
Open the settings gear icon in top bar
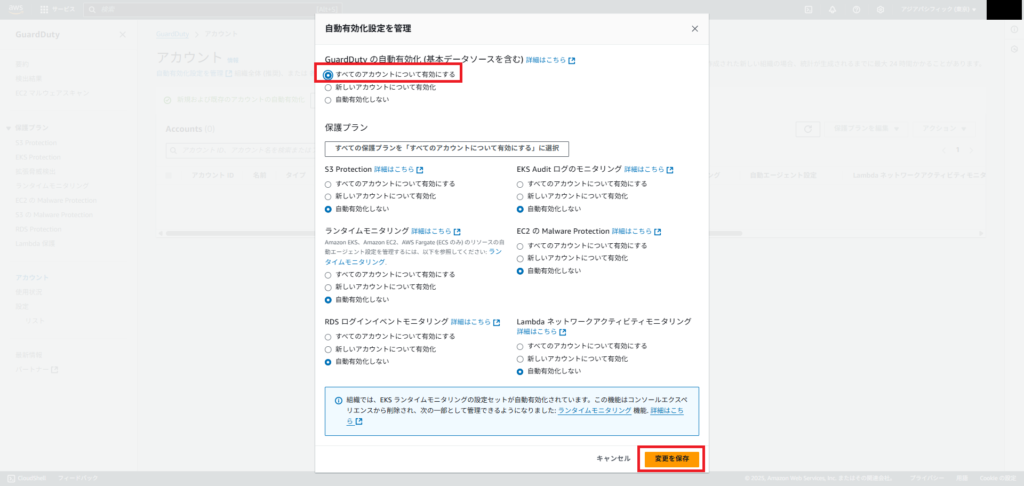click(x=880, y=10)
